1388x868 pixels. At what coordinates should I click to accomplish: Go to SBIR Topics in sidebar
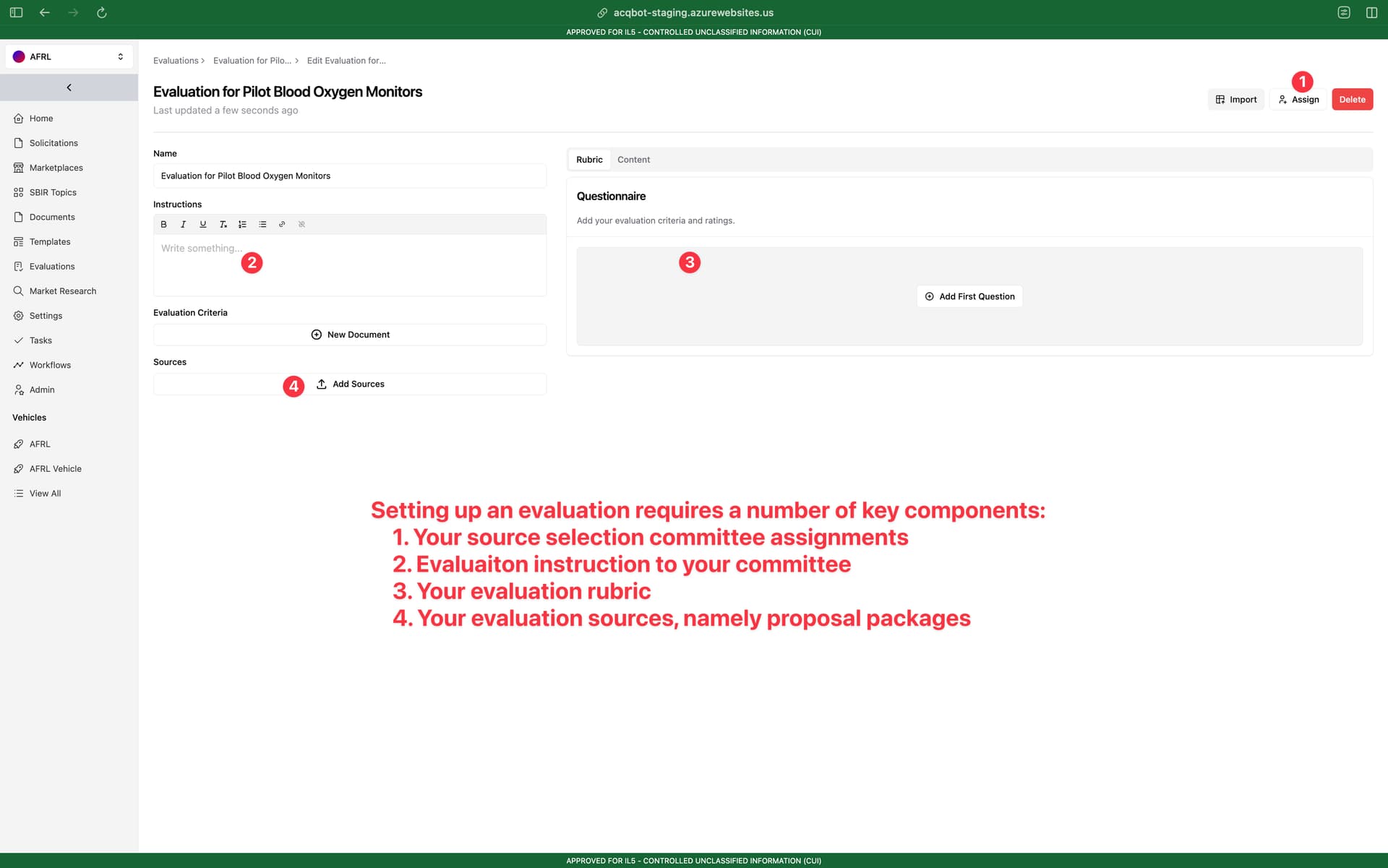pyautogui.click(x=53, y=192)
